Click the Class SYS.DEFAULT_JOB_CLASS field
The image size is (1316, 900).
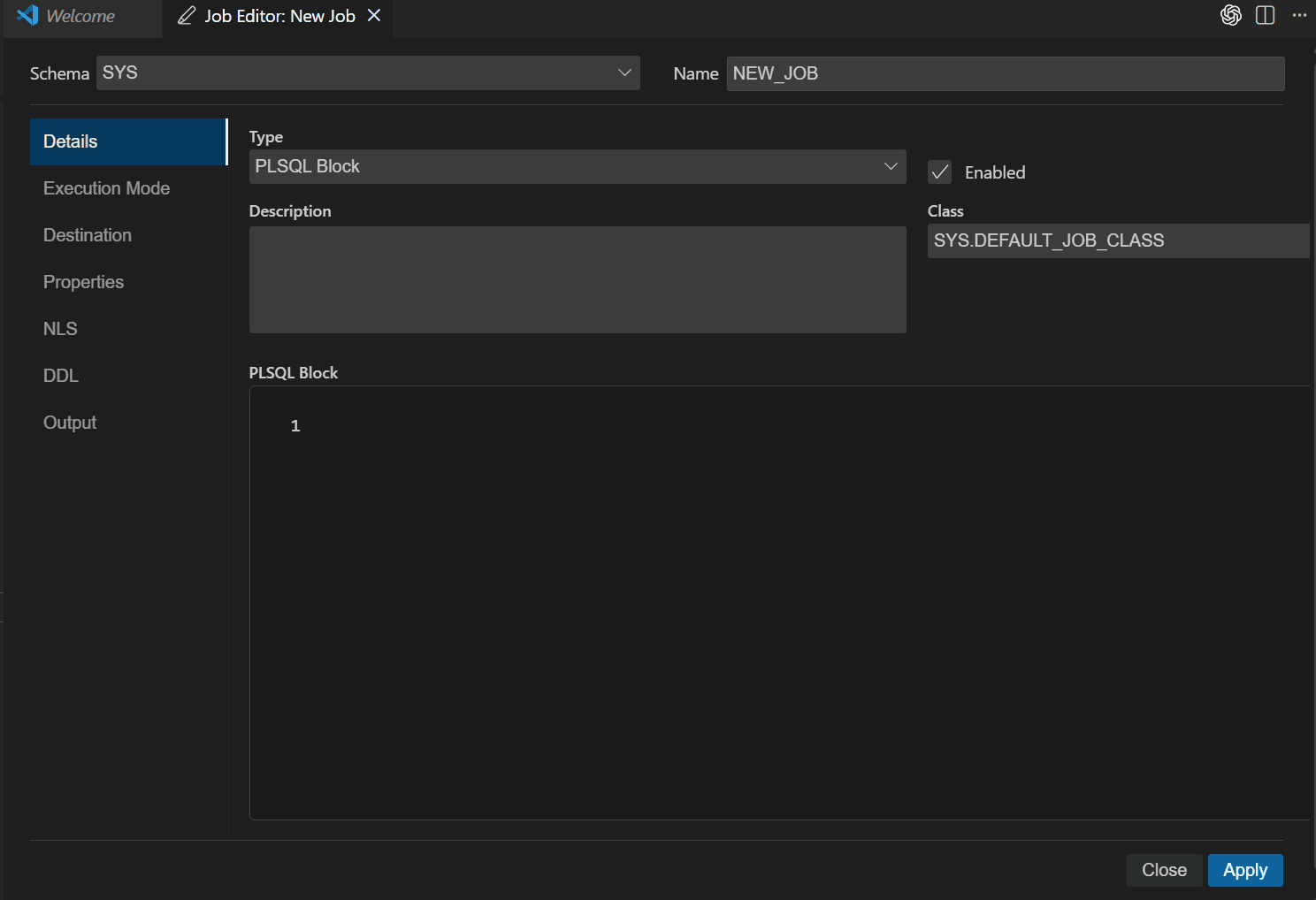click(1118, 240)
